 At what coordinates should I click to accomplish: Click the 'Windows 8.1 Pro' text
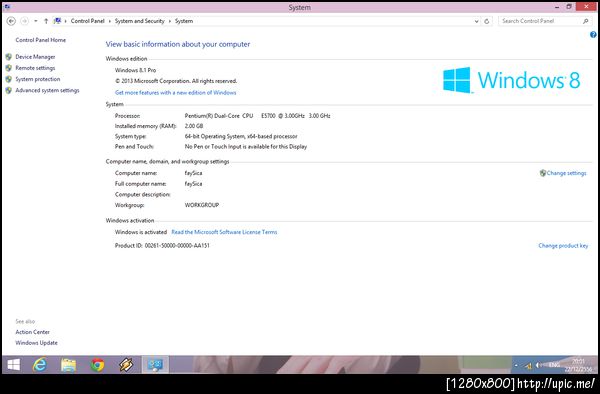pyautogui.click(x=135, y=70)
